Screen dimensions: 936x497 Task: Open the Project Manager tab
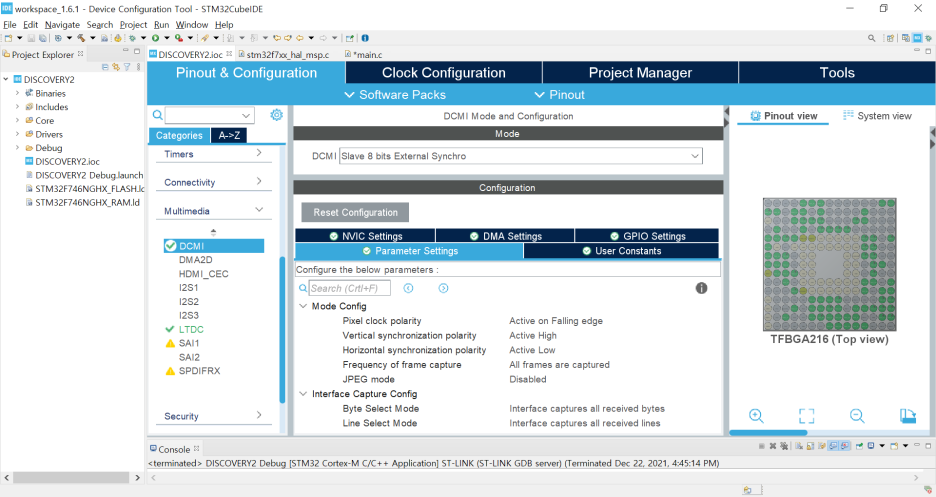640,73
